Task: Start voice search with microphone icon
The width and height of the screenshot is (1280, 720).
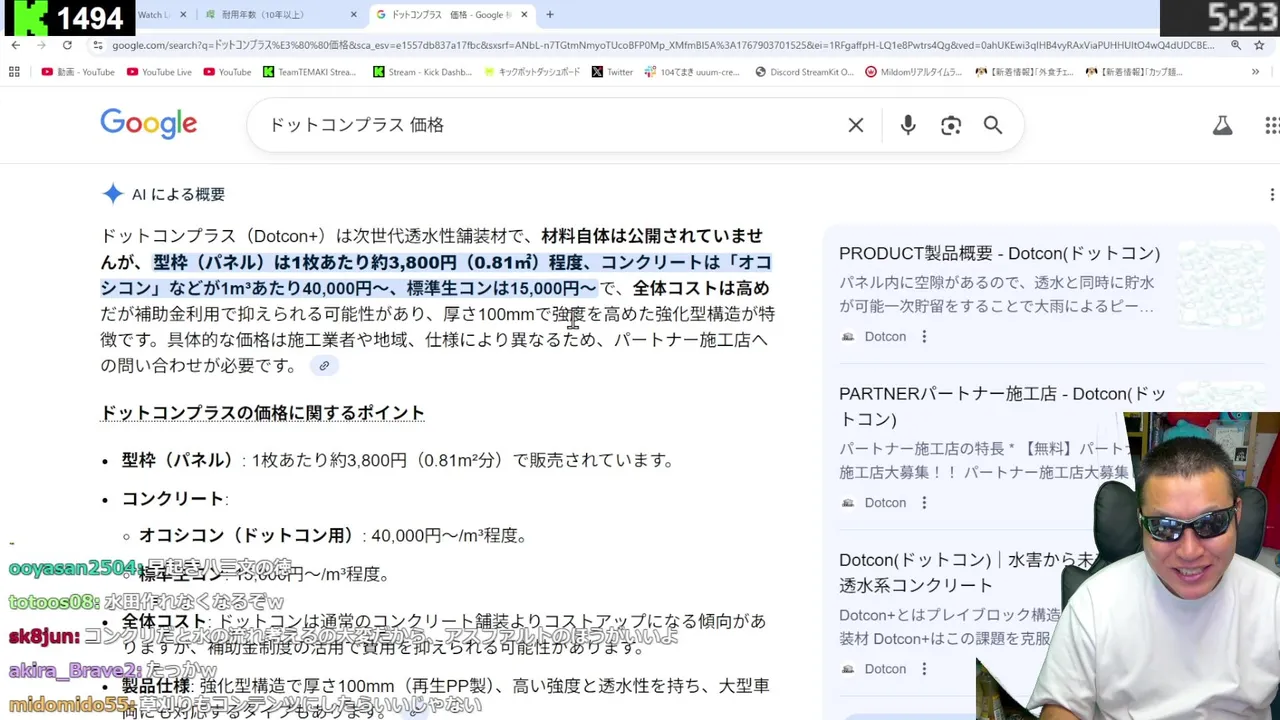Action: [x=908, y=125]
